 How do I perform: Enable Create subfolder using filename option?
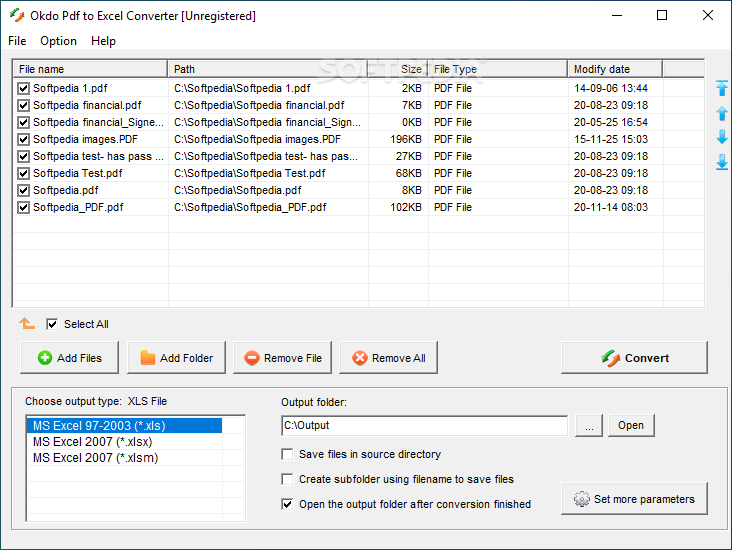point(287,479)
